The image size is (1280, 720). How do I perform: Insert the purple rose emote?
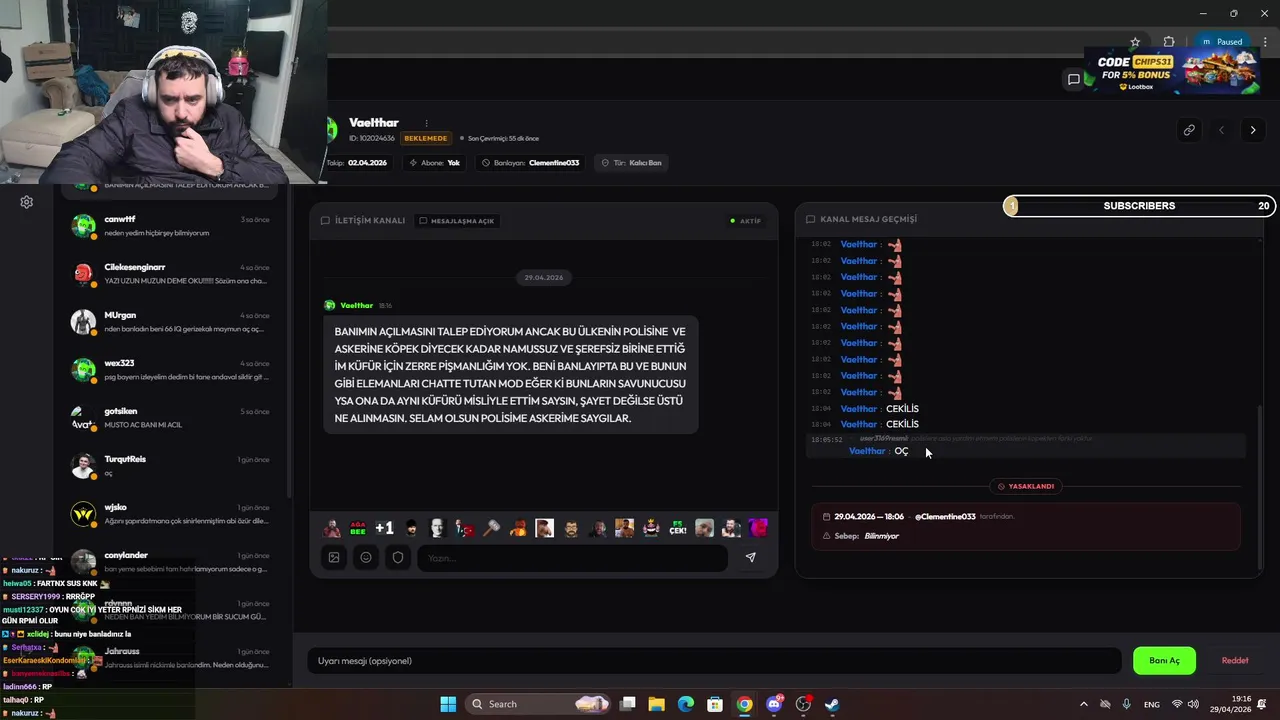coord(758,528)
